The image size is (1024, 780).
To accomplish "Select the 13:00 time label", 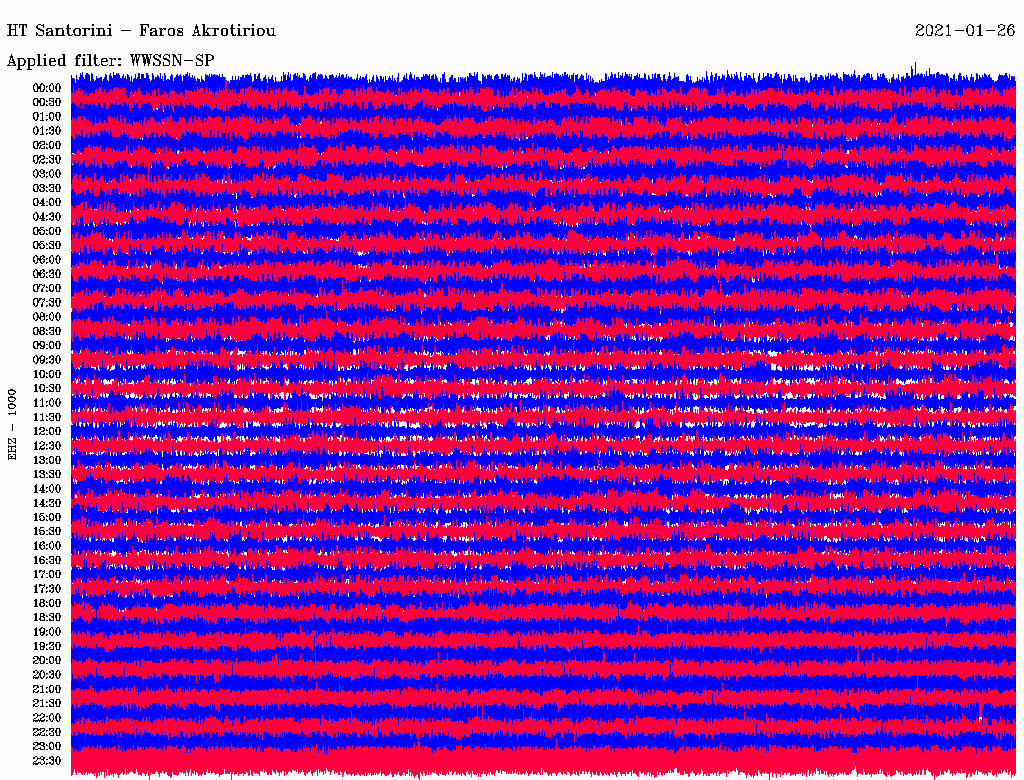I will [x=47, y=461].
